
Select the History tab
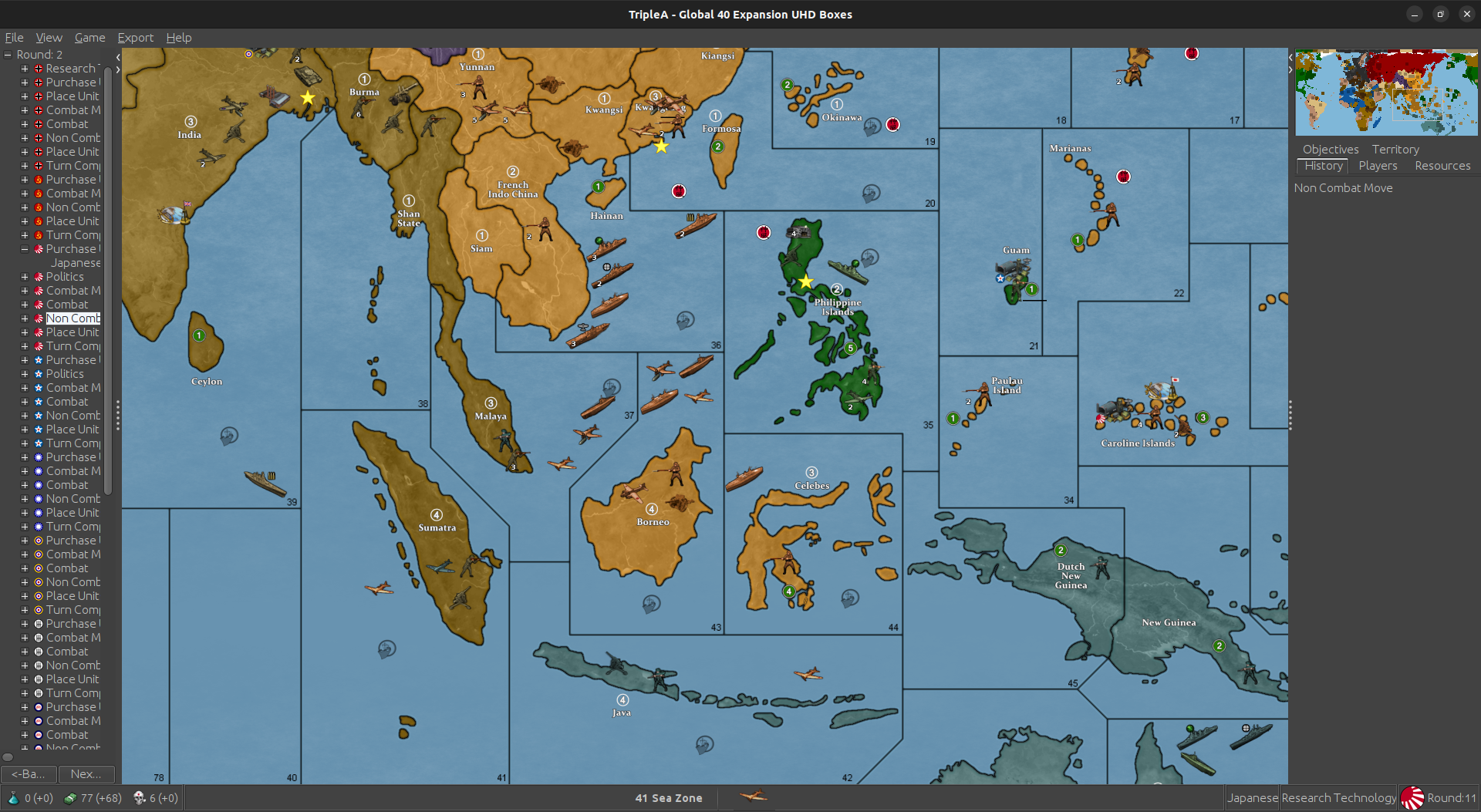click(1323, 166)
